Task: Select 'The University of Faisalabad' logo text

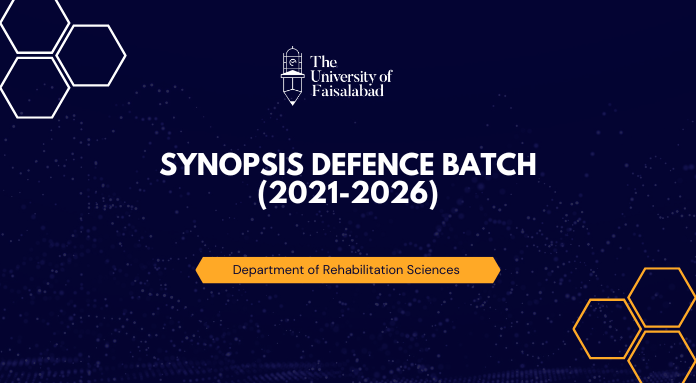Action: (x=351, y=76)
